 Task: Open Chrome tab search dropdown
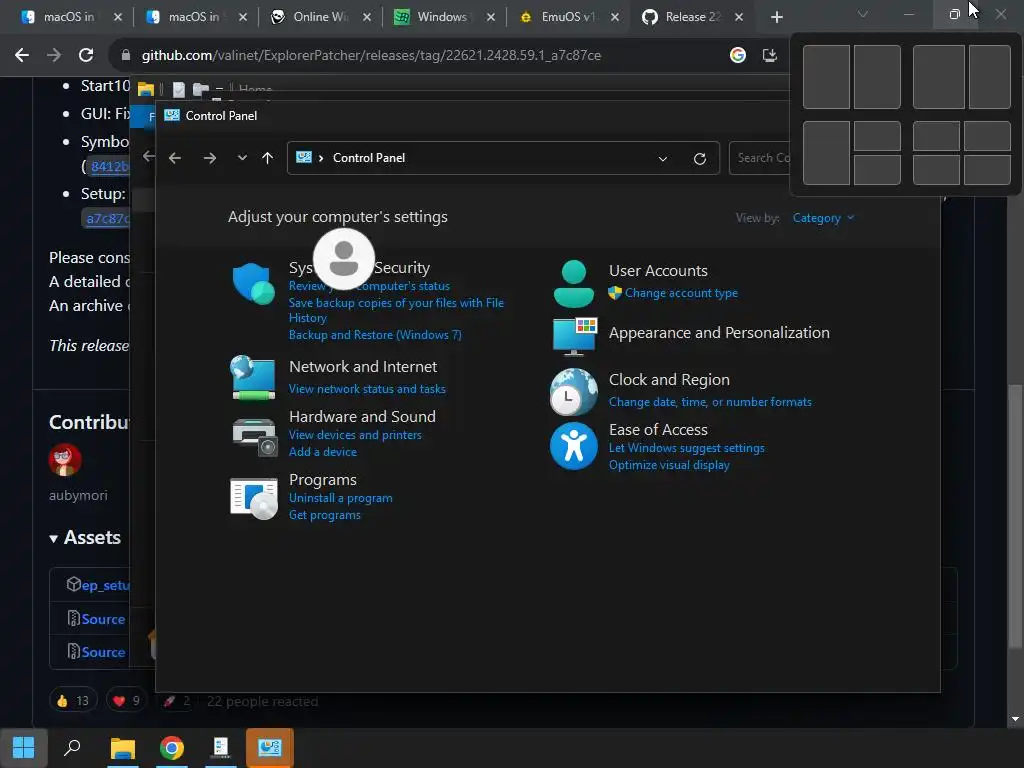pos(862,14)
